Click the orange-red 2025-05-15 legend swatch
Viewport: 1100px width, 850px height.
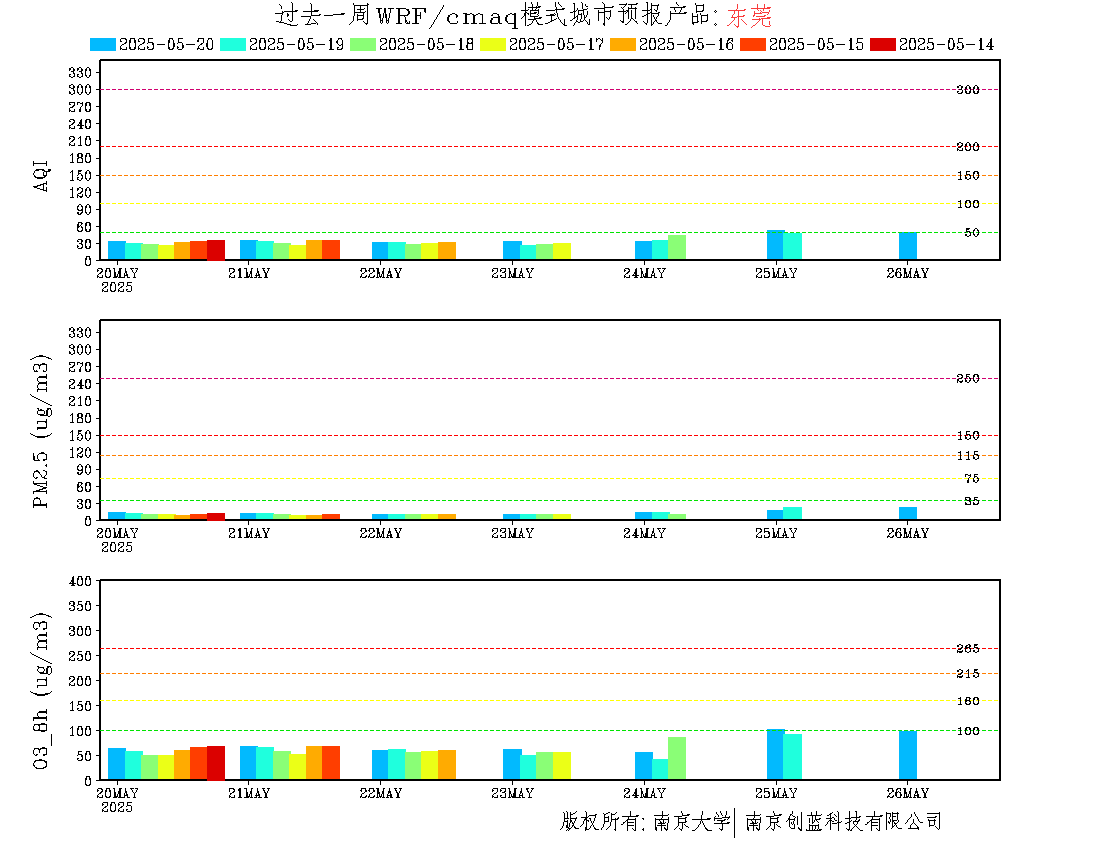tap(753, 44)
